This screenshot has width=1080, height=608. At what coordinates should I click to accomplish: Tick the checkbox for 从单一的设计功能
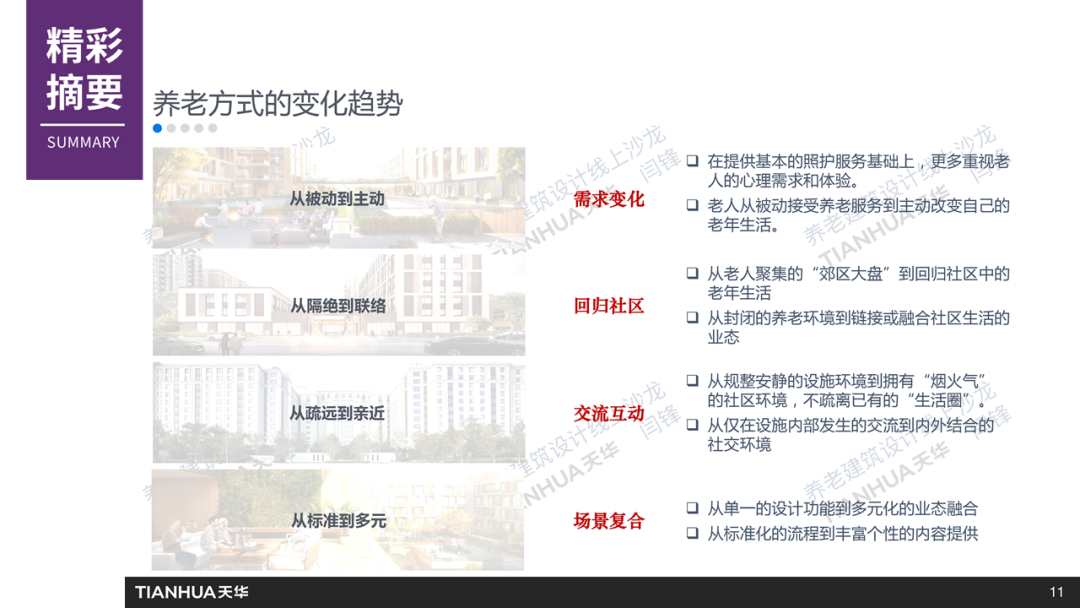[x=692, y=509]
